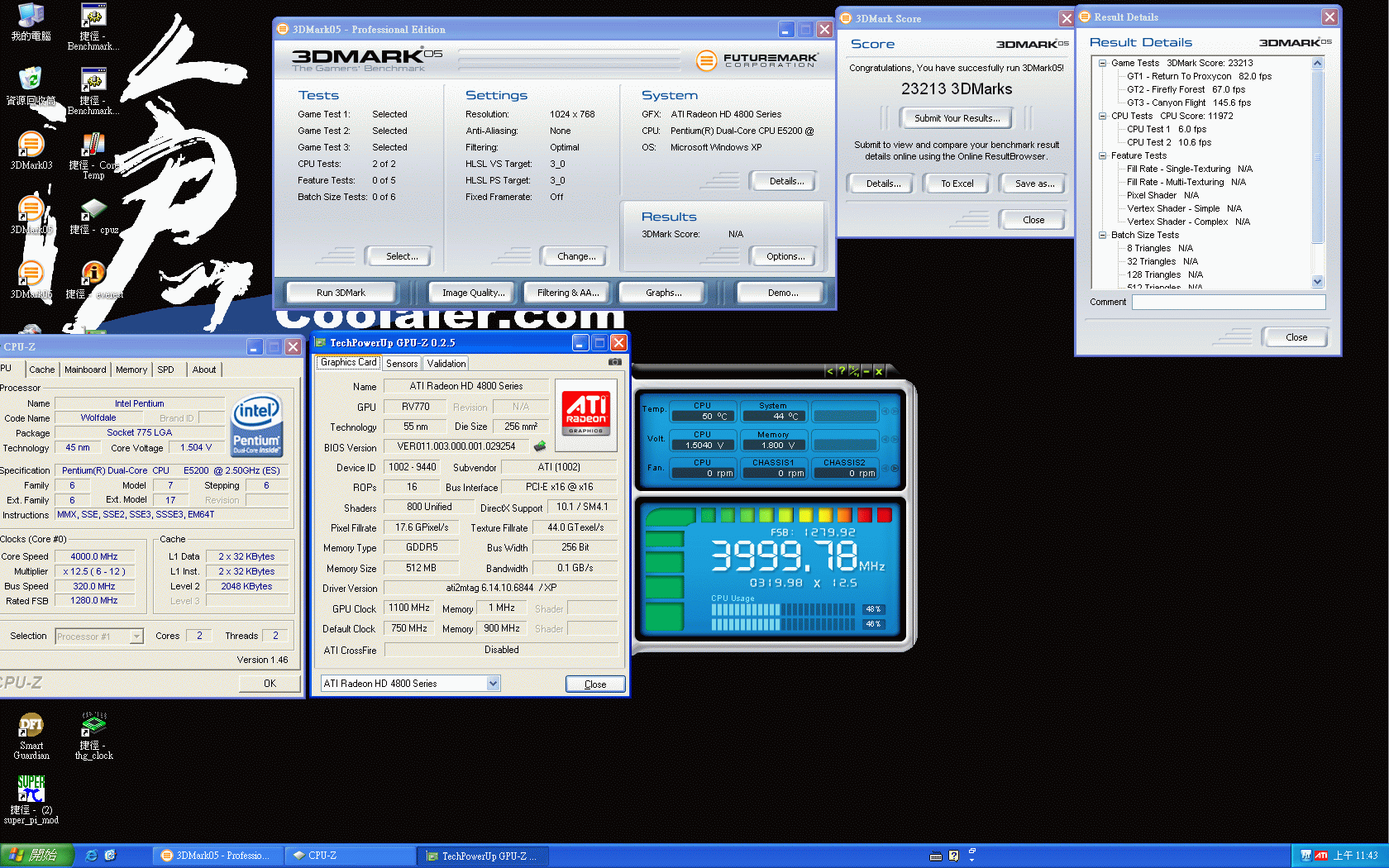The width and height of the screenshot is (1389, 868).
Task: Click the Intel Pentium logo in CPU-Z
Action: [257, 425]
